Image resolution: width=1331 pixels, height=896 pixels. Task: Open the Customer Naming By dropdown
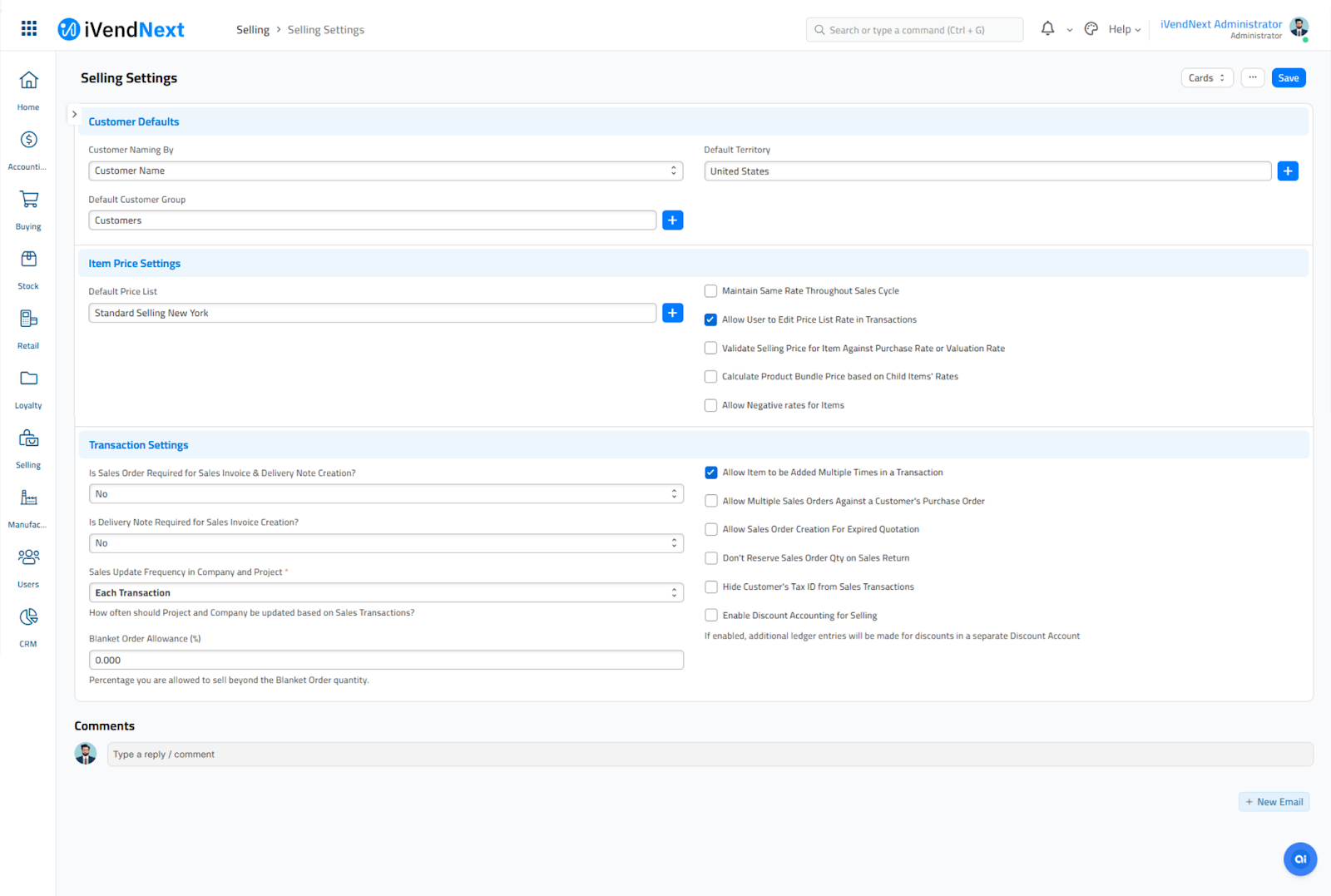[x=385, y=171]
